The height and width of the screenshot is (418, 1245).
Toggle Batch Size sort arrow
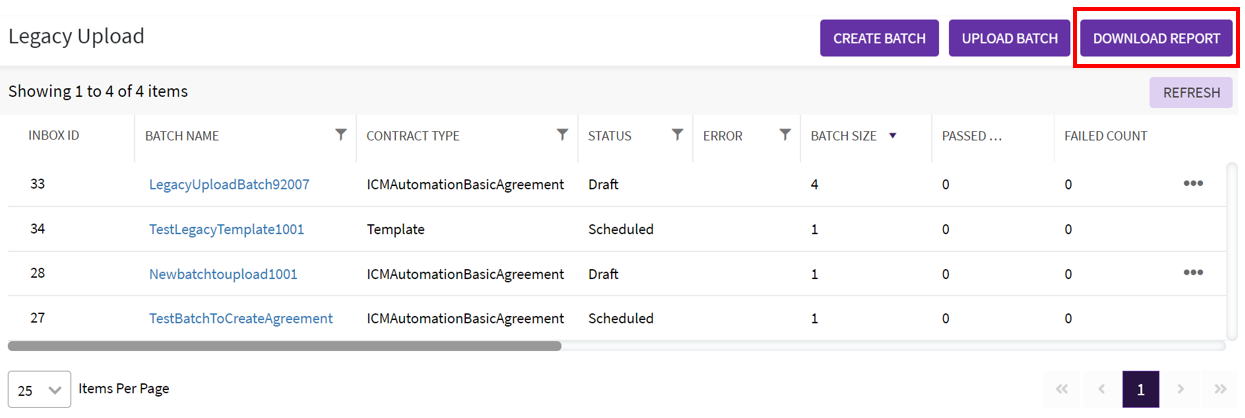pos(892,136)
